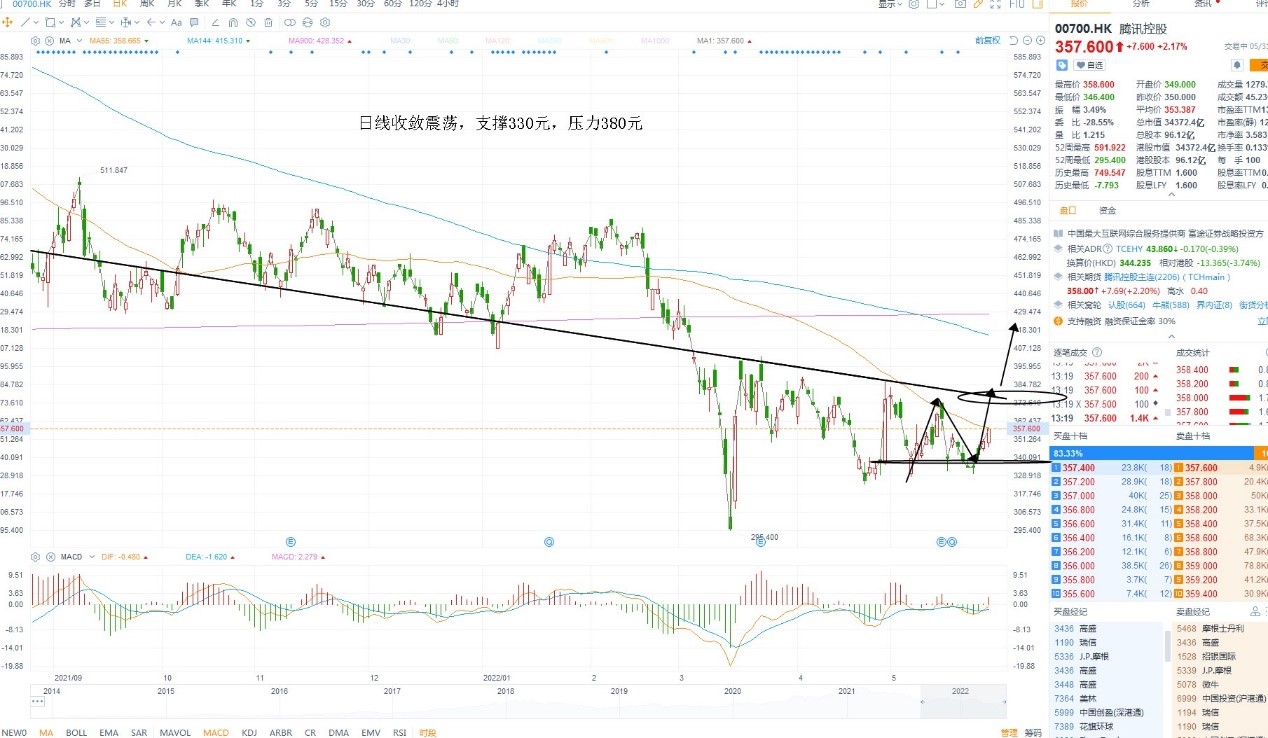
Task: Toggle MA144 moving average line
Action: click(x=217, y=41)
